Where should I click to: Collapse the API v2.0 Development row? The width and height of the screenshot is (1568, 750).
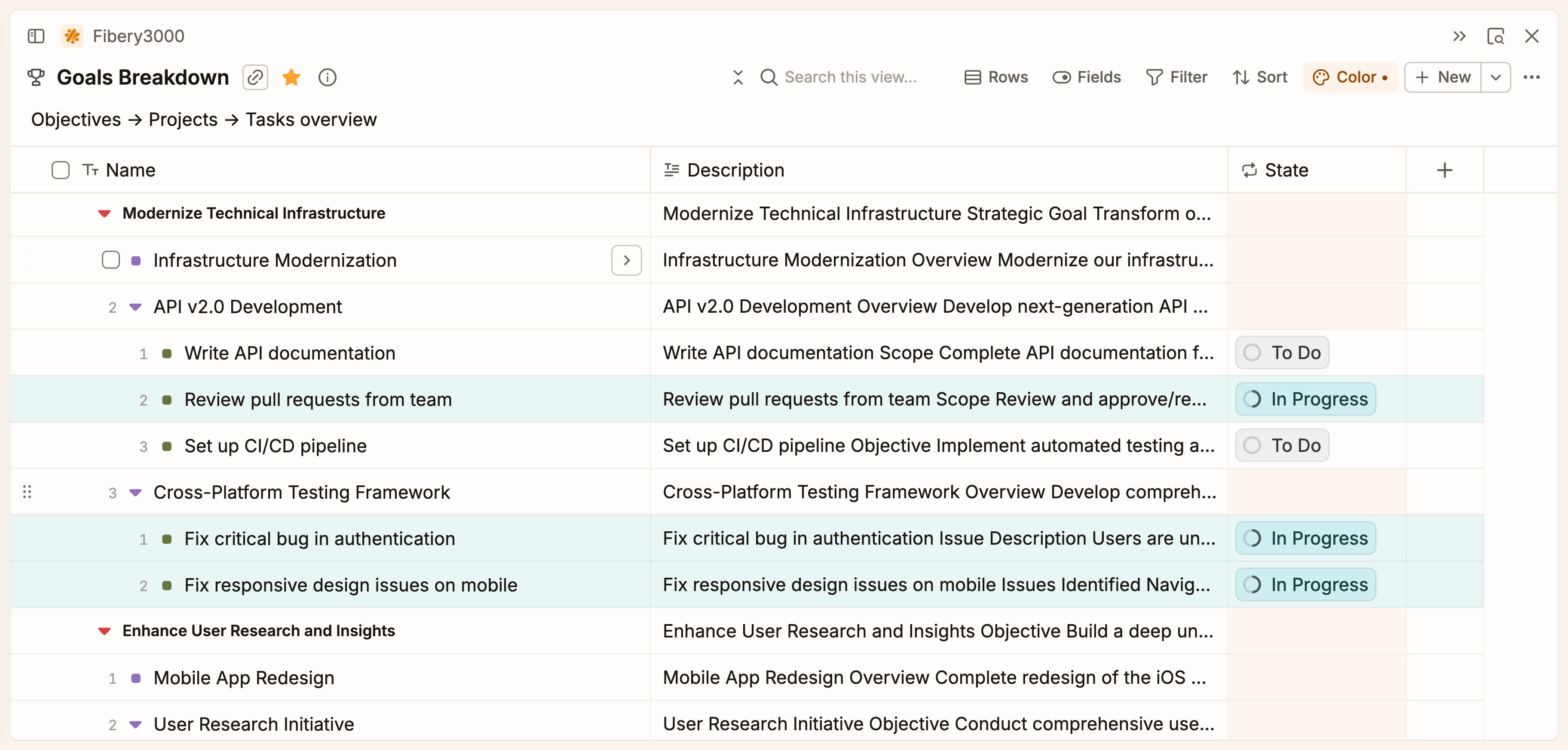[x=136, y=307]
